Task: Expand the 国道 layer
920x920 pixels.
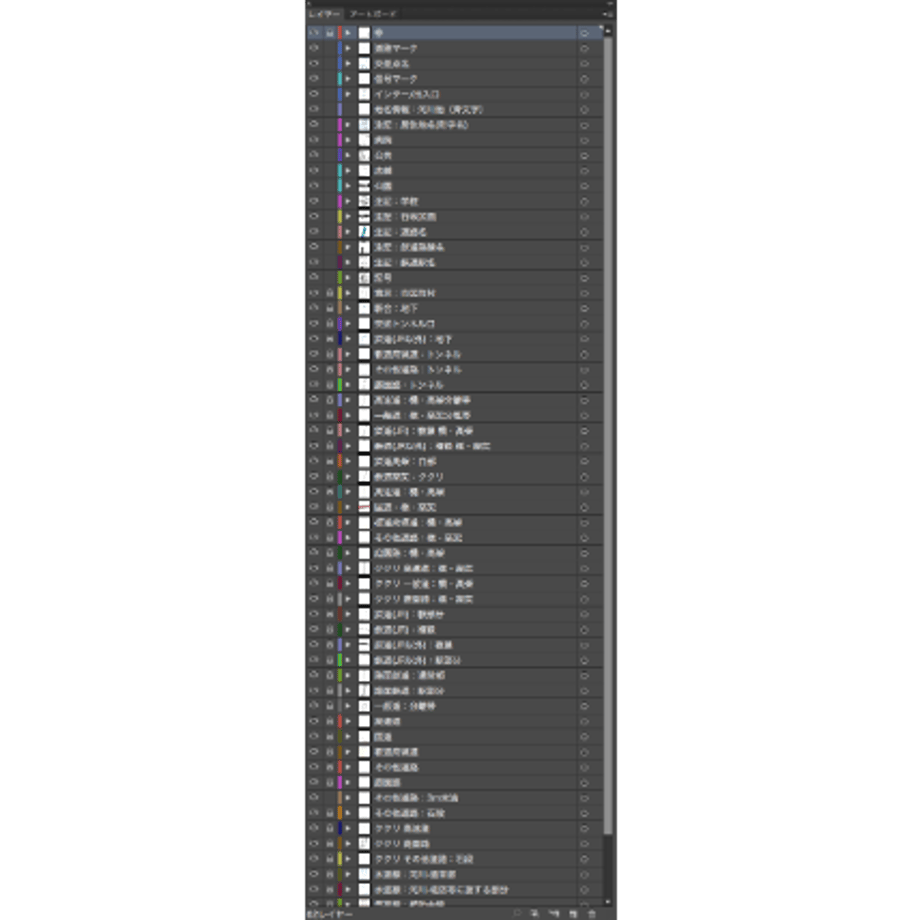Action: click(x=349, y=737)
